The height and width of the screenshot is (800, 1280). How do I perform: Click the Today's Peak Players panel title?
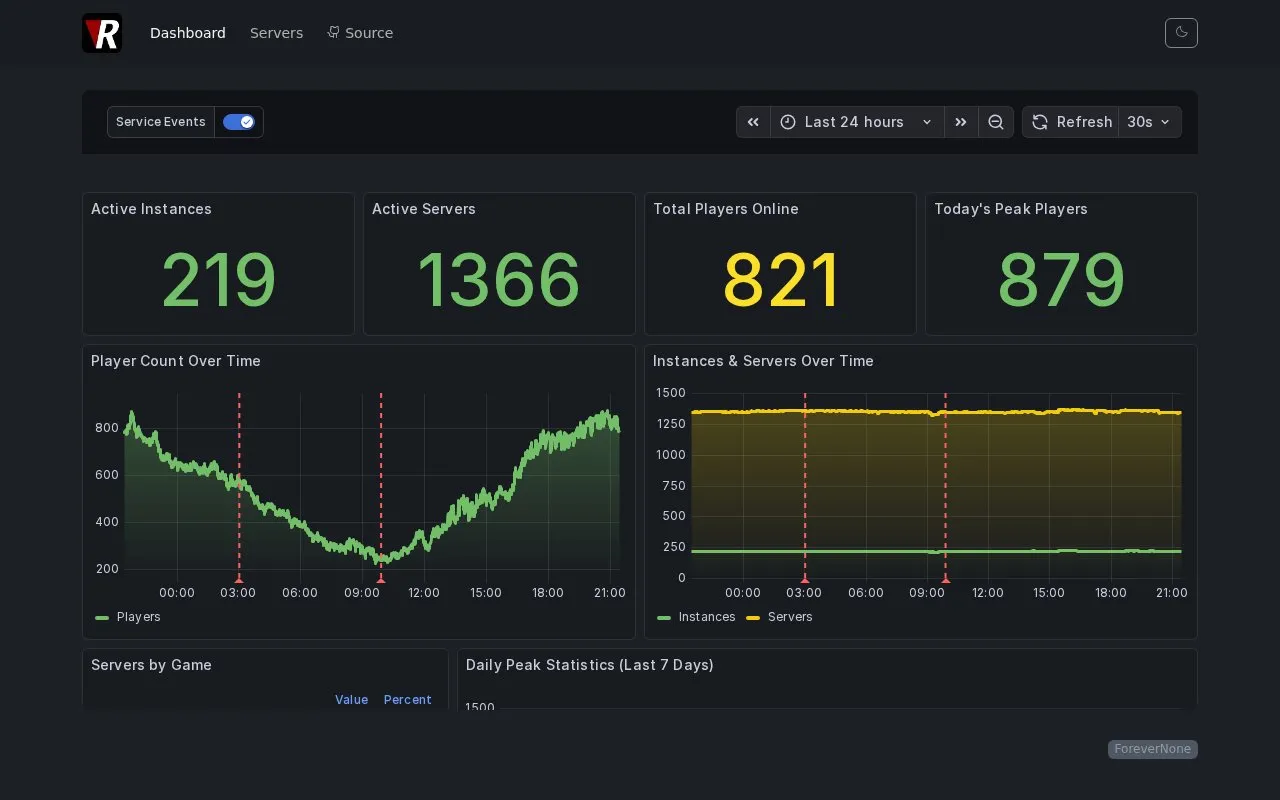tap(1011, 209)
